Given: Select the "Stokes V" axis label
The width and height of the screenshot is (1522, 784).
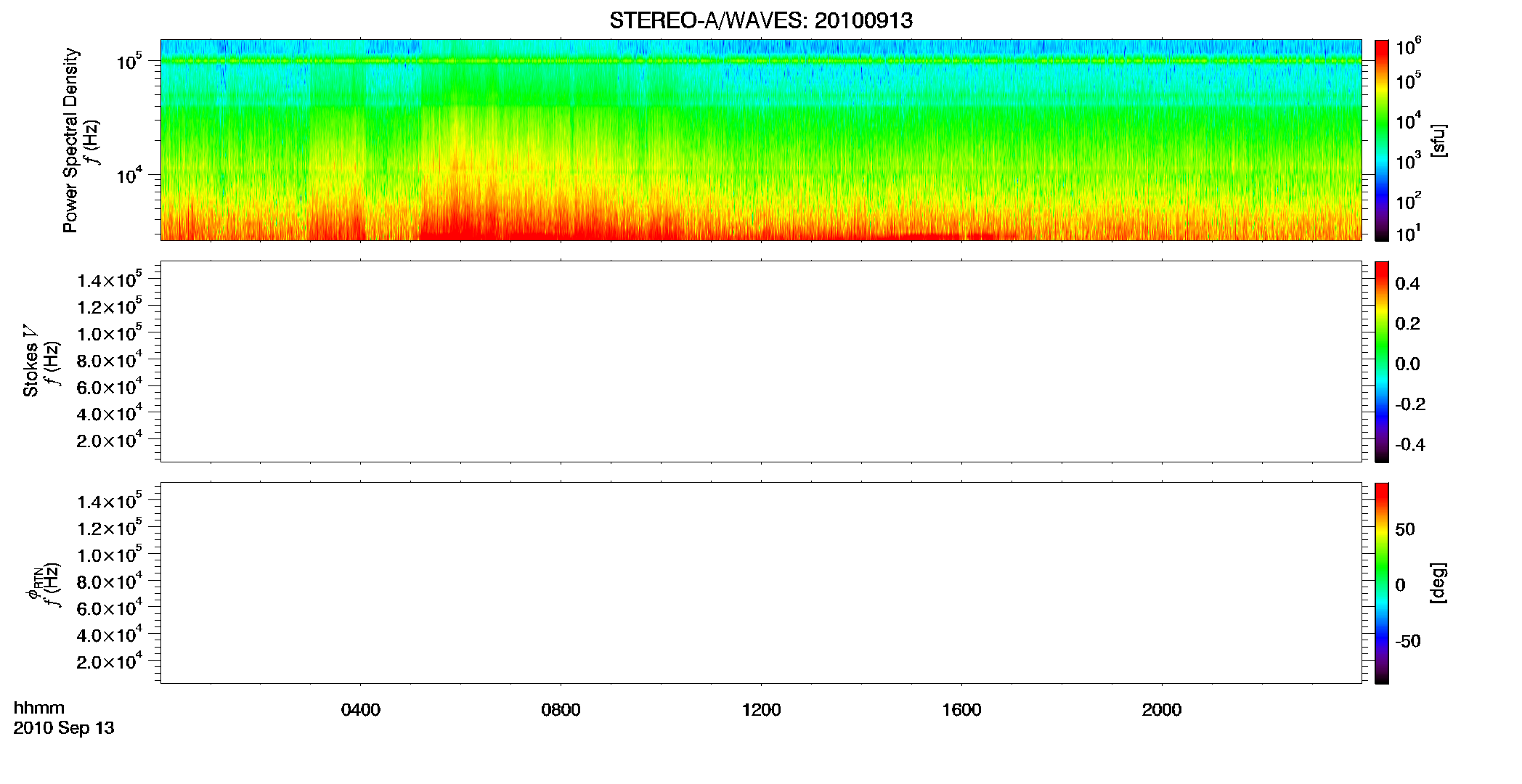Looking at the screenshot, I should click(x=30, y=361).
